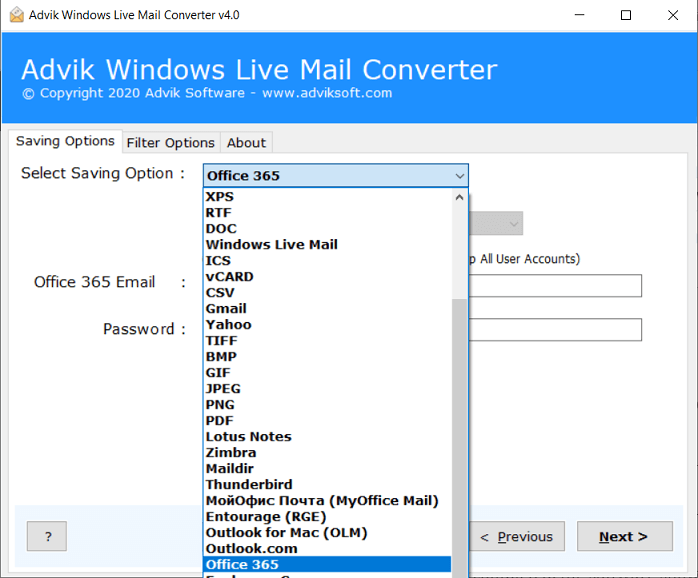Click the Advik envelope app icon

(16, 15)
